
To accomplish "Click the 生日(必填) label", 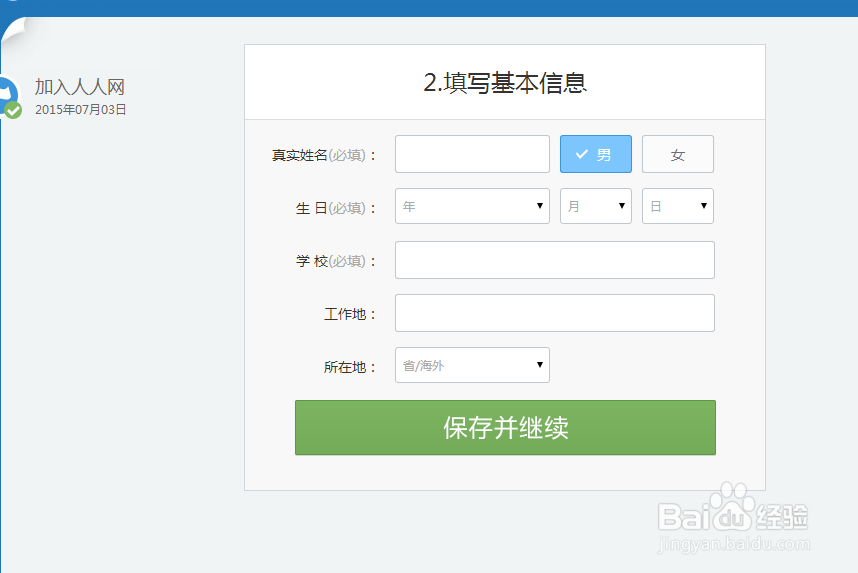I will tap(335, 208).
